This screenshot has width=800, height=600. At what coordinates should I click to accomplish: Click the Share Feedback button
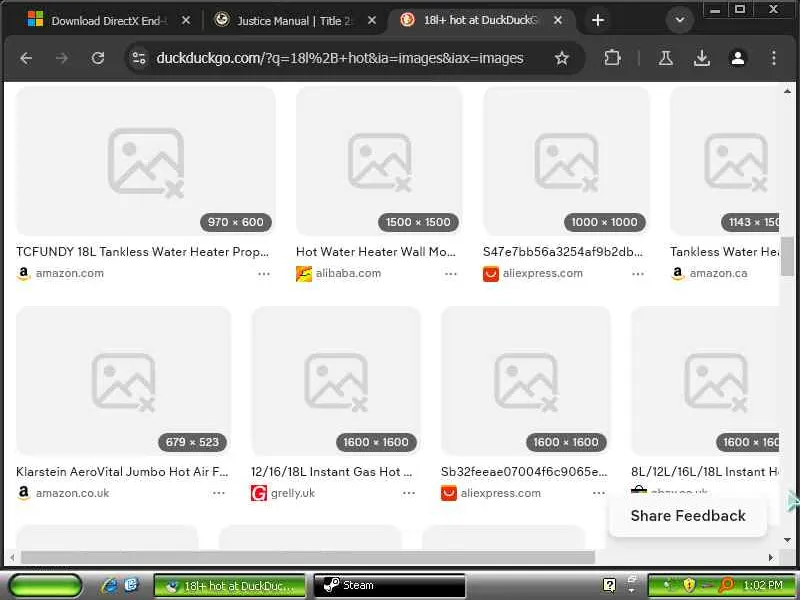[688, 516]
